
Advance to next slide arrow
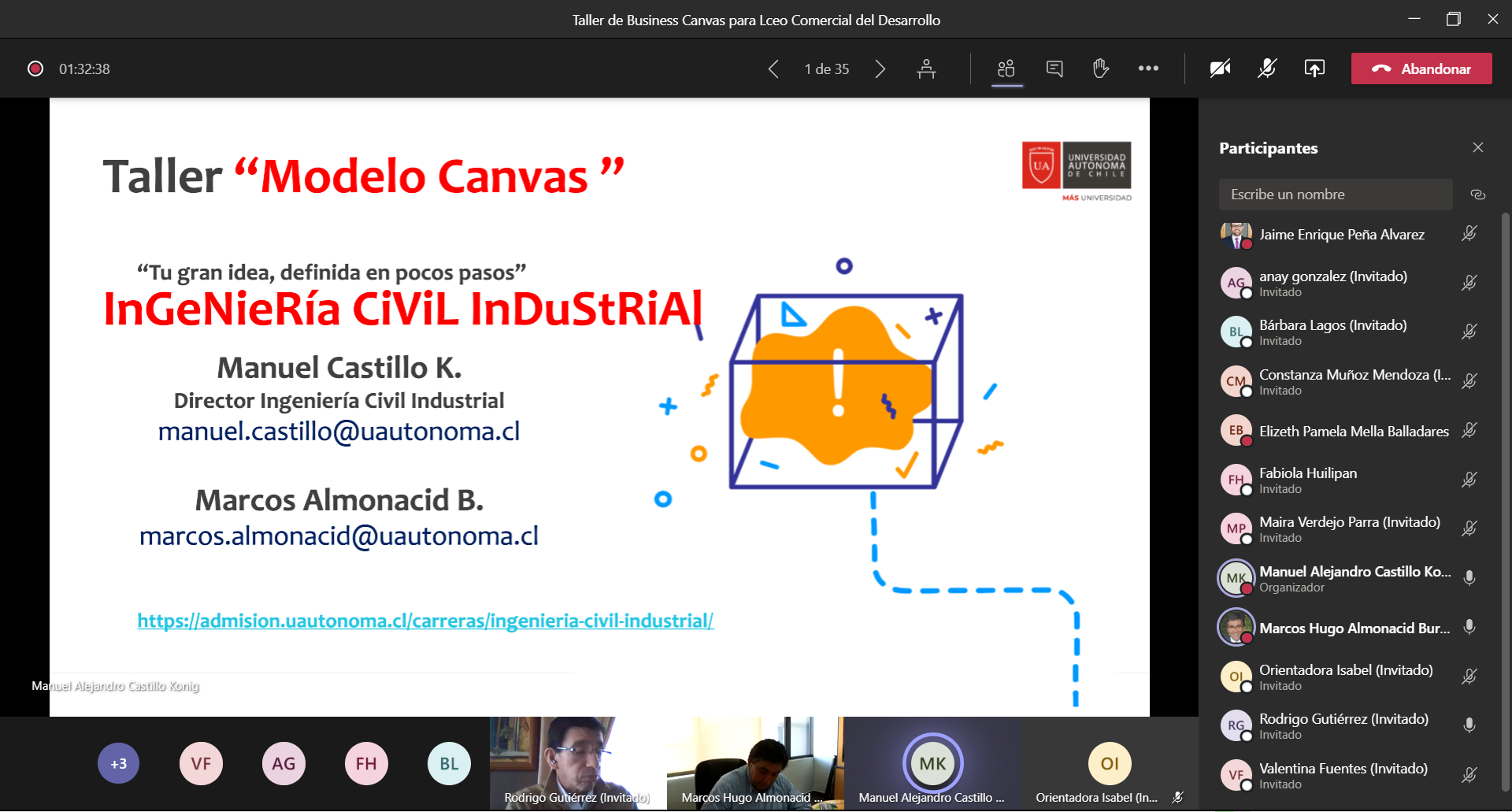tap(880, 69)
